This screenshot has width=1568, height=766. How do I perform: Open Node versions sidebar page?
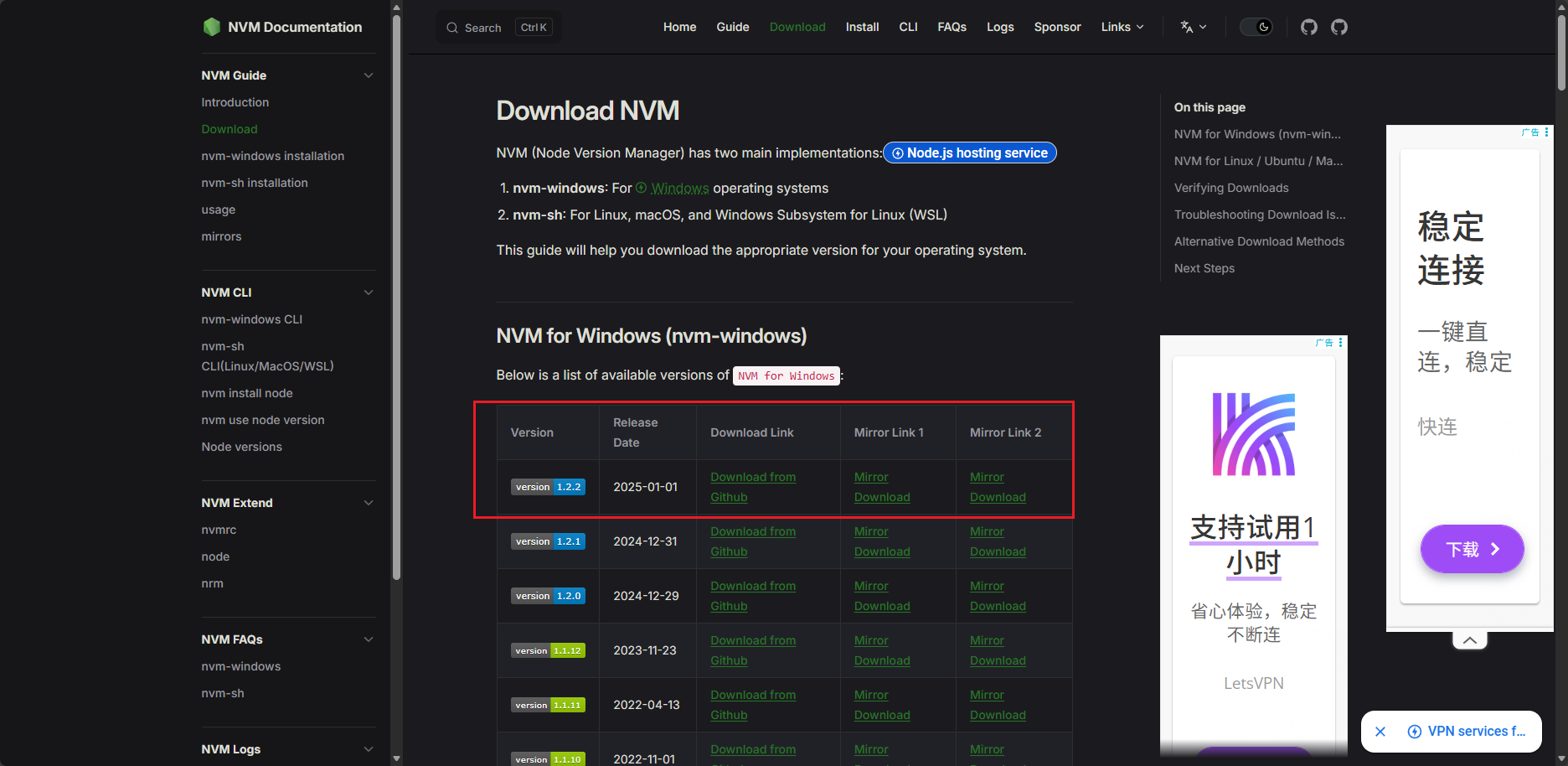(242, 447)
